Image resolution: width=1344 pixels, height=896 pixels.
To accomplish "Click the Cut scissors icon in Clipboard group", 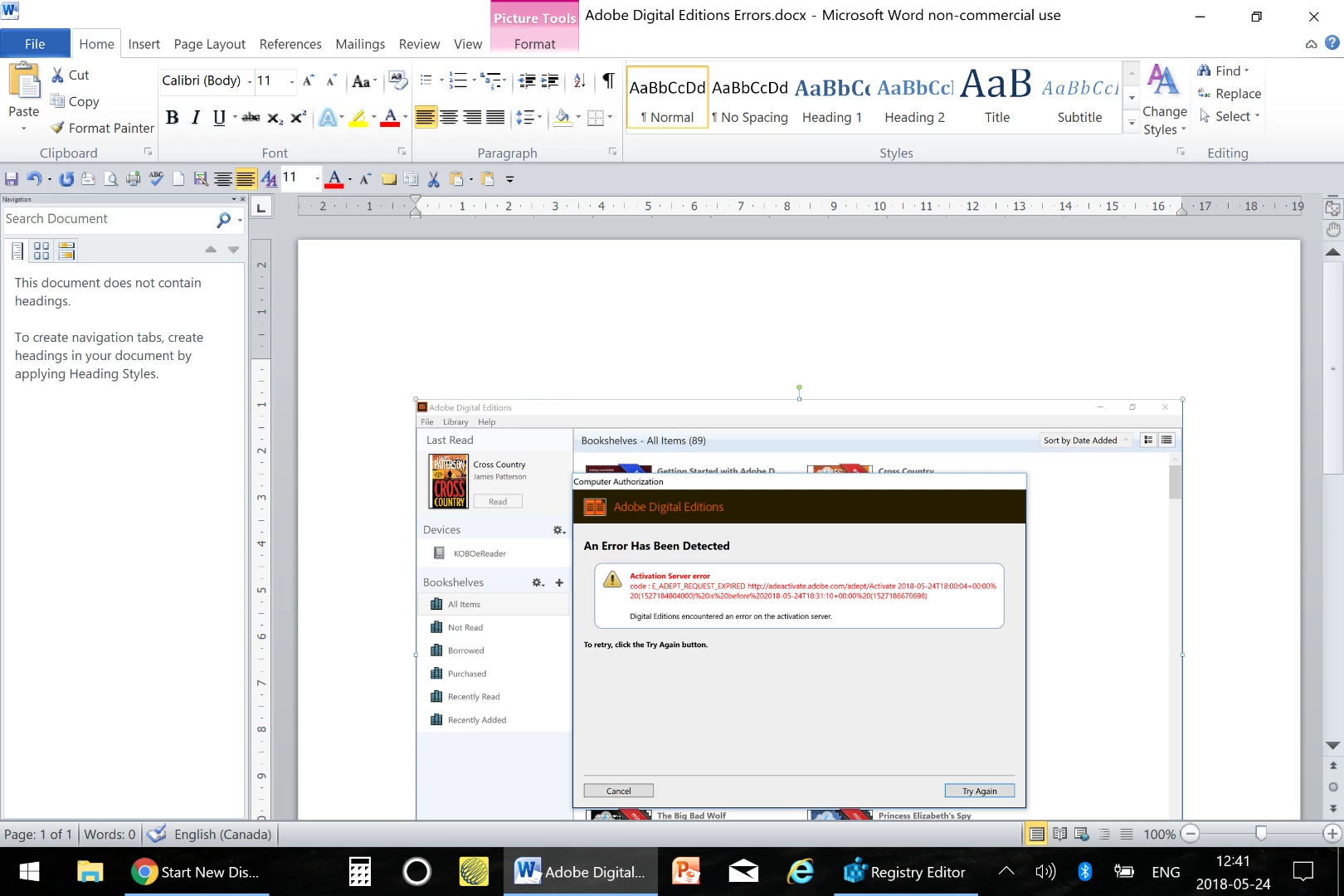I will 57,75.
